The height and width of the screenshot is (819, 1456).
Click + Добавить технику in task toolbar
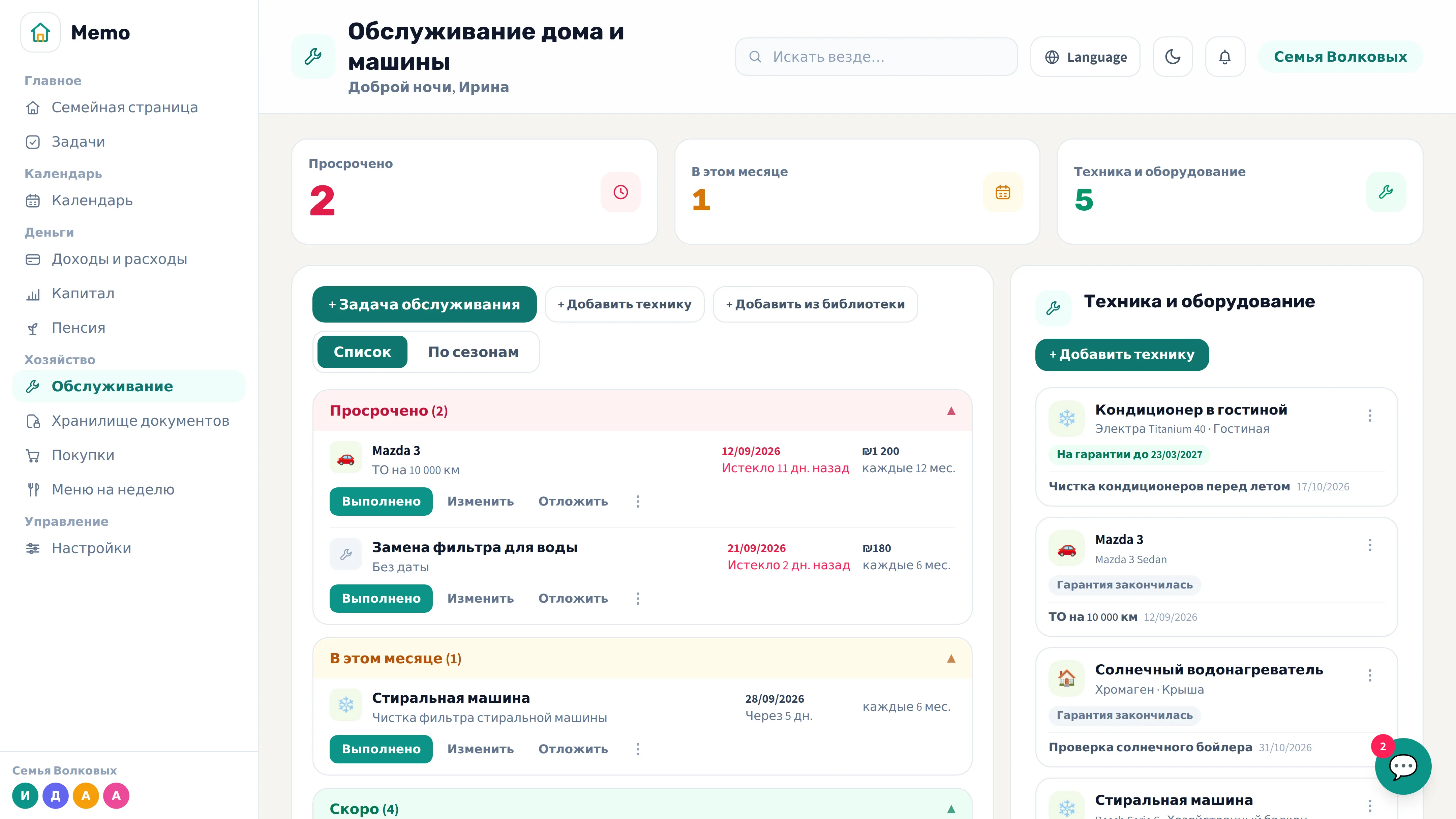[625, 305]
